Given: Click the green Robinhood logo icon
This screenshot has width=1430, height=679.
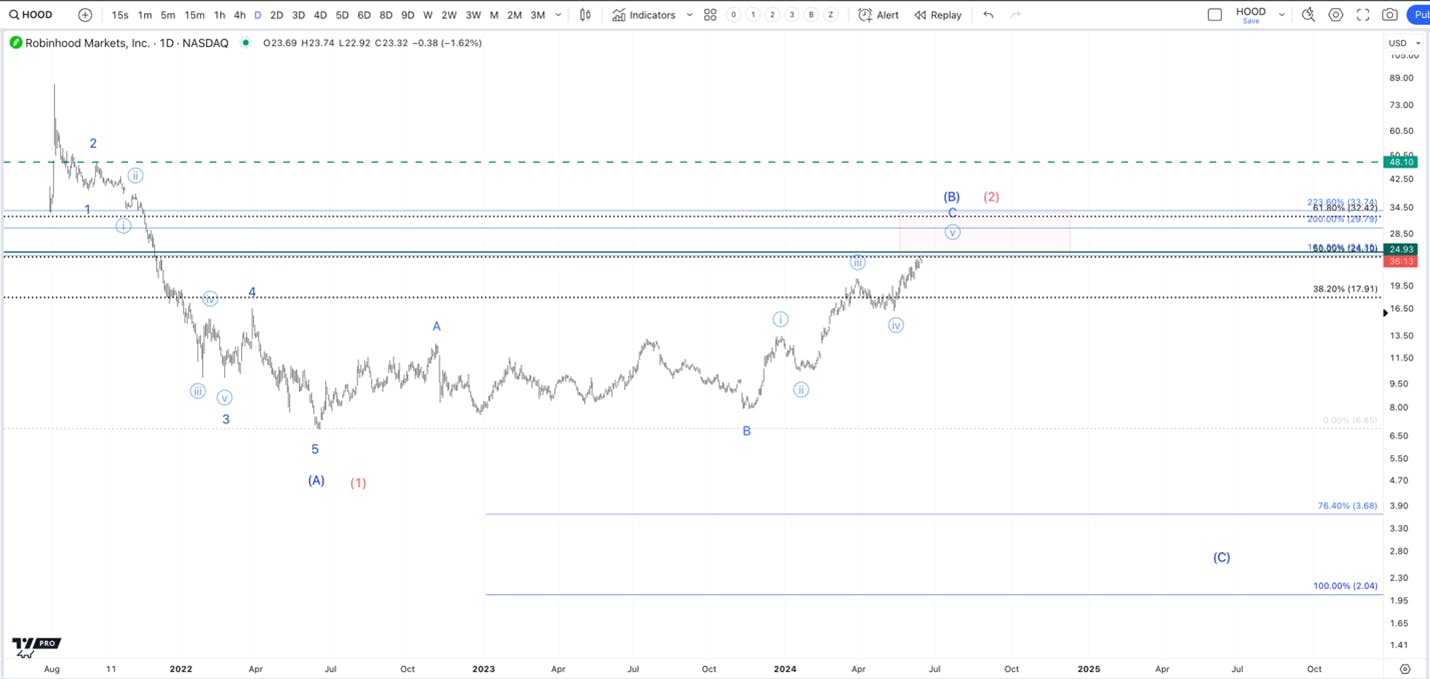Looking at the screenshot, I should point(15,43).
